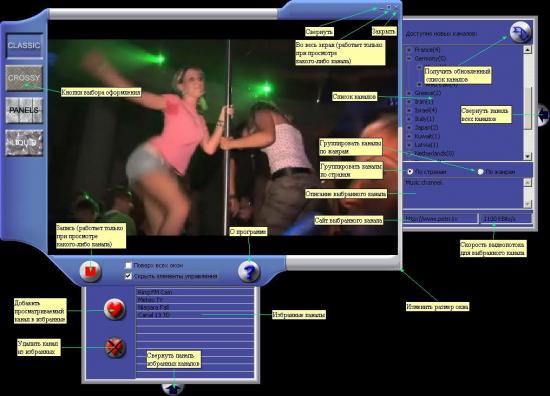Open About with the question mark button
The width and height of the screenshot is (550, 396).
coord(249,271)
